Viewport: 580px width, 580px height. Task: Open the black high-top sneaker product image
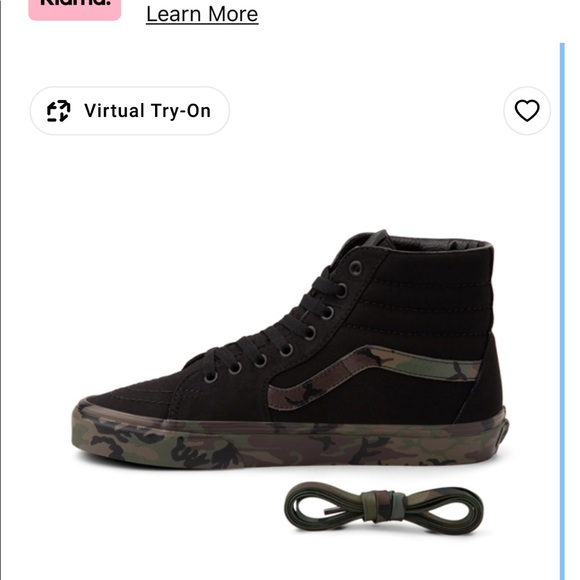click(290, 350)
